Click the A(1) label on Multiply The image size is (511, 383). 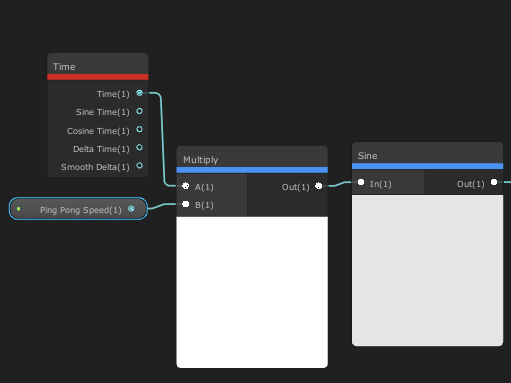(204, 187)
